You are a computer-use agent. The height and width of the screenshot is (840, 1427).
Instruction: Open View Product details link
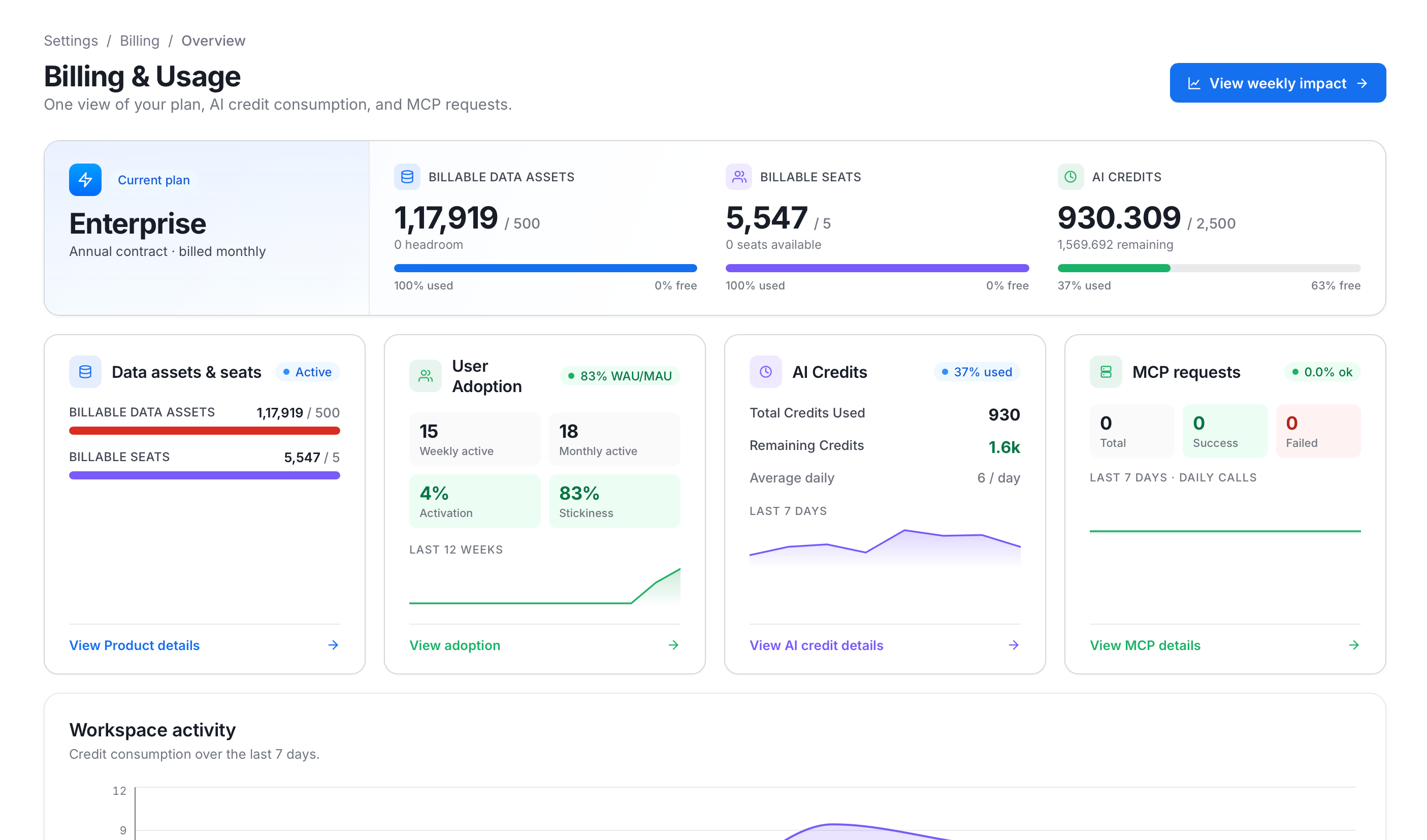134,645
